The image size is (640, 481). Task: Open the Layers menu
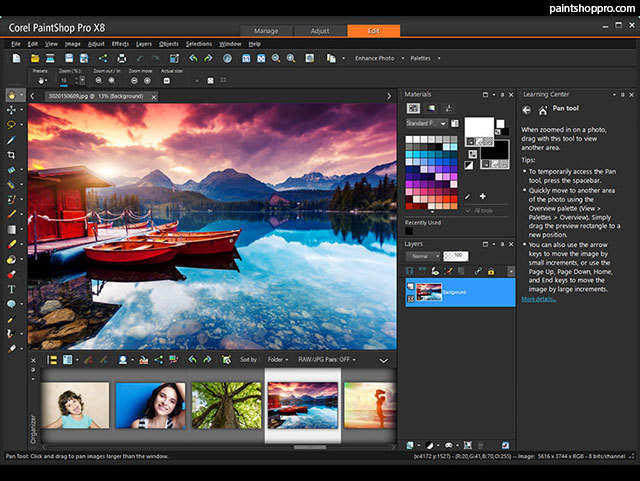tap(144, 44)
